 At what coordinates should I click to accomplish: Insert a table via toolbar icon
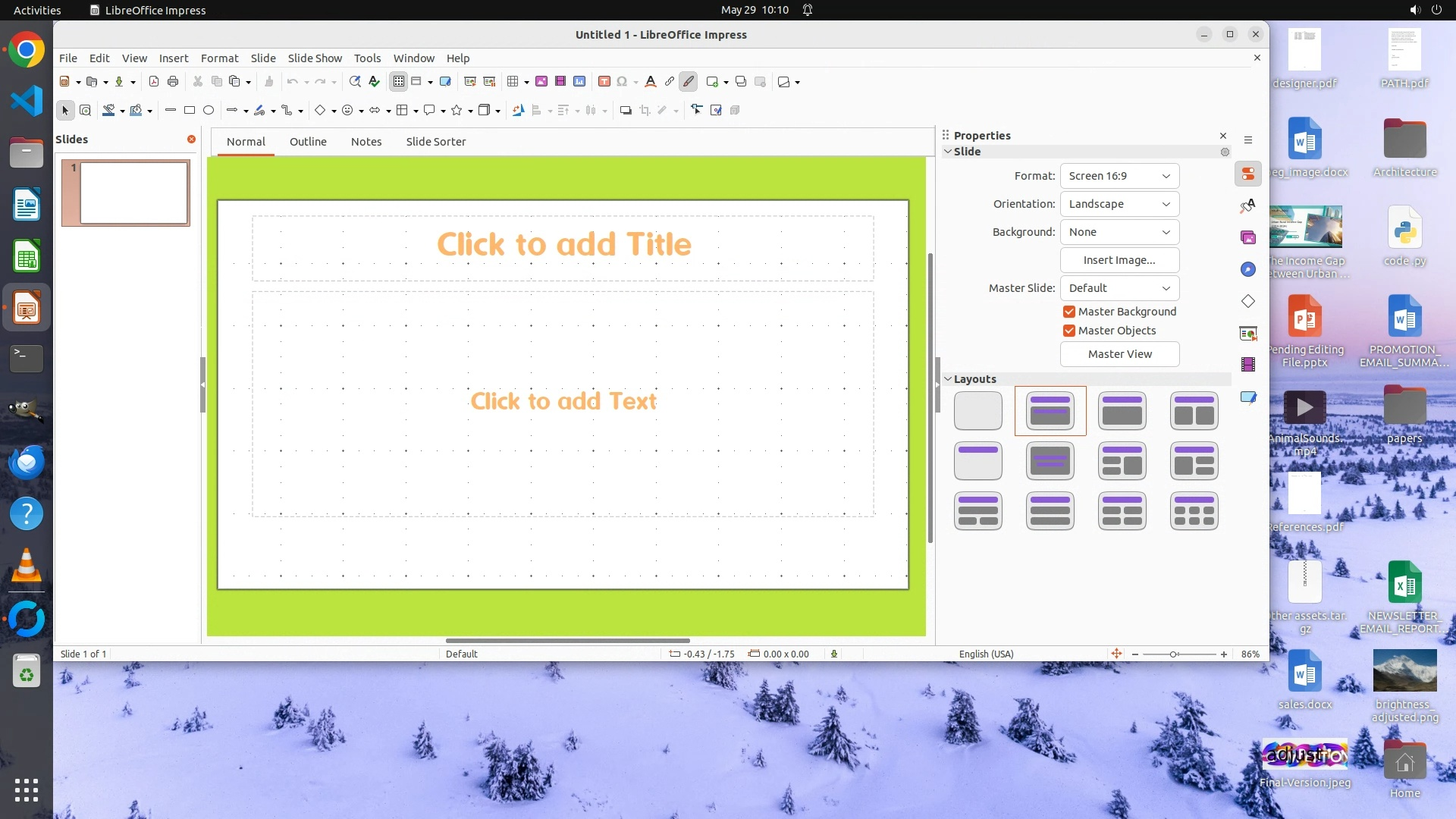pyautogui.click(x=513, y=82)
